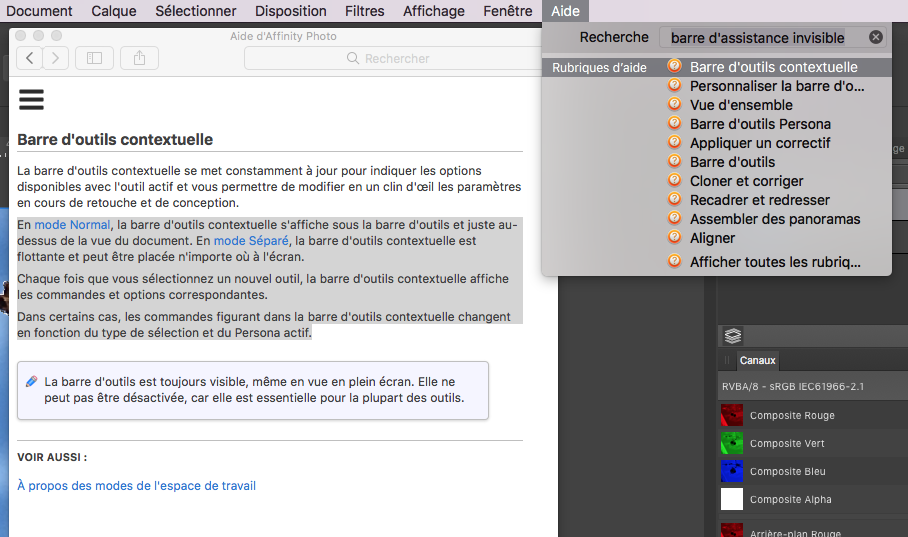The width and height of the screenshot is (908, 537).
Task: Click the Aide d'Affinity Photo window title
Action: tap(283, 36)
